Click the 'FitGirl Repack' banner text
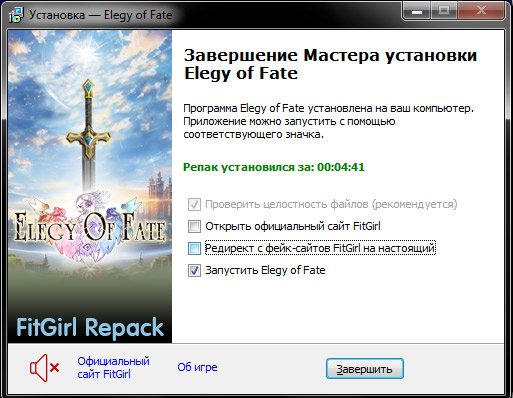The height and width of the screenshot is (398, 513). tap(90, 328)
